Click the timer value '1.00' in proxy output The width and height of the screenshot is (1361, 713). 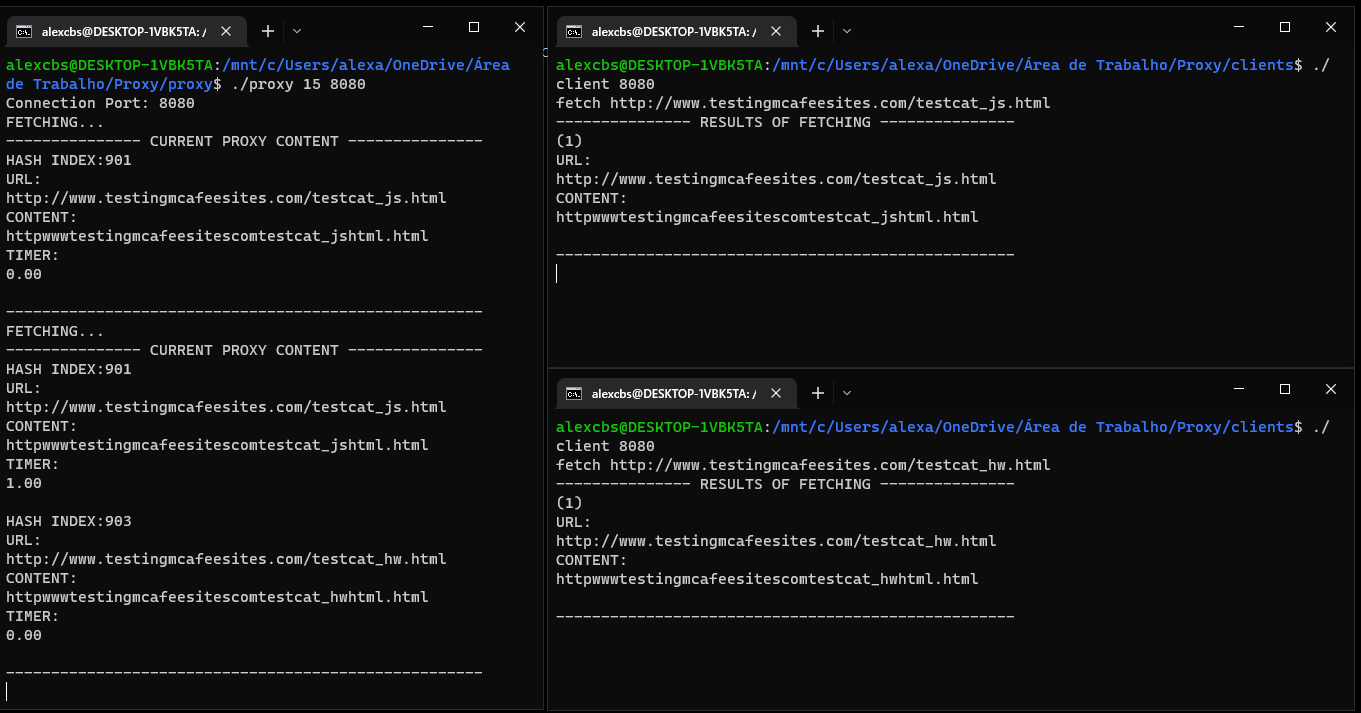(x=24, y=483)
